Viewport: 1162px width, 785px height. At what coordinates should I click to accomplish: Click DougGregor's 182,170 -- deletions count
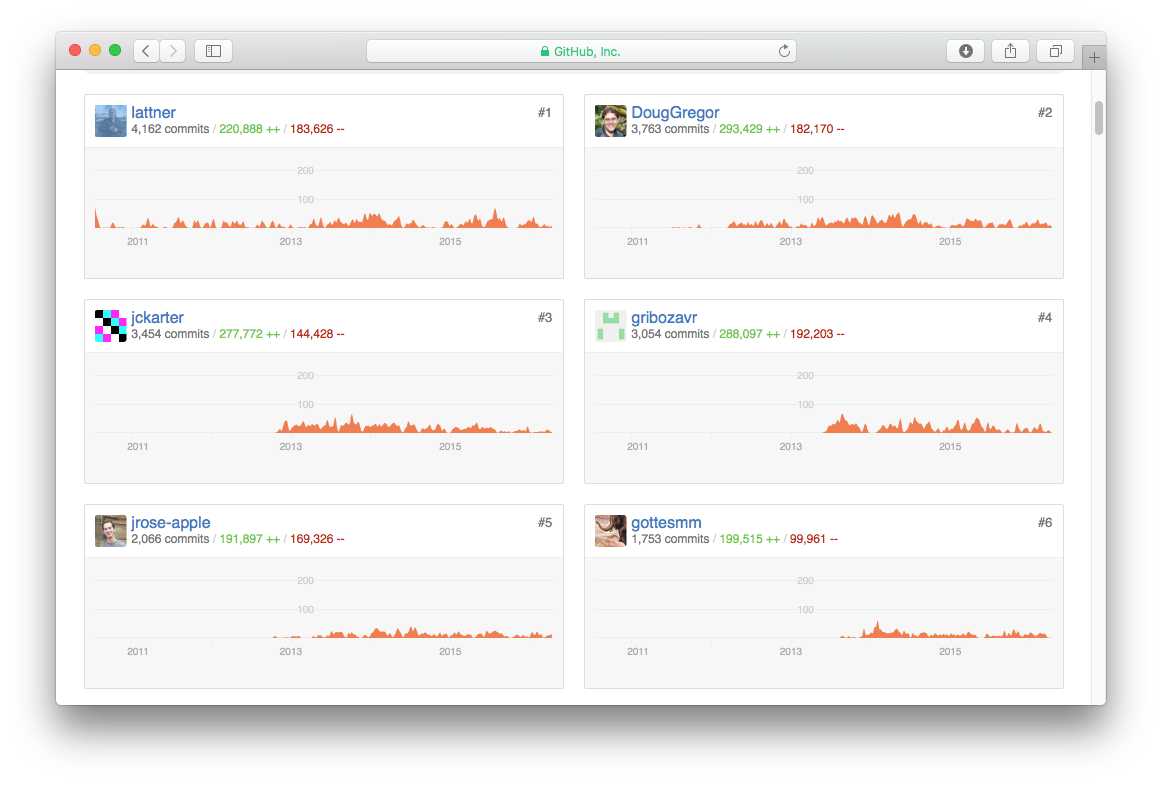click(x=817, y=129)
